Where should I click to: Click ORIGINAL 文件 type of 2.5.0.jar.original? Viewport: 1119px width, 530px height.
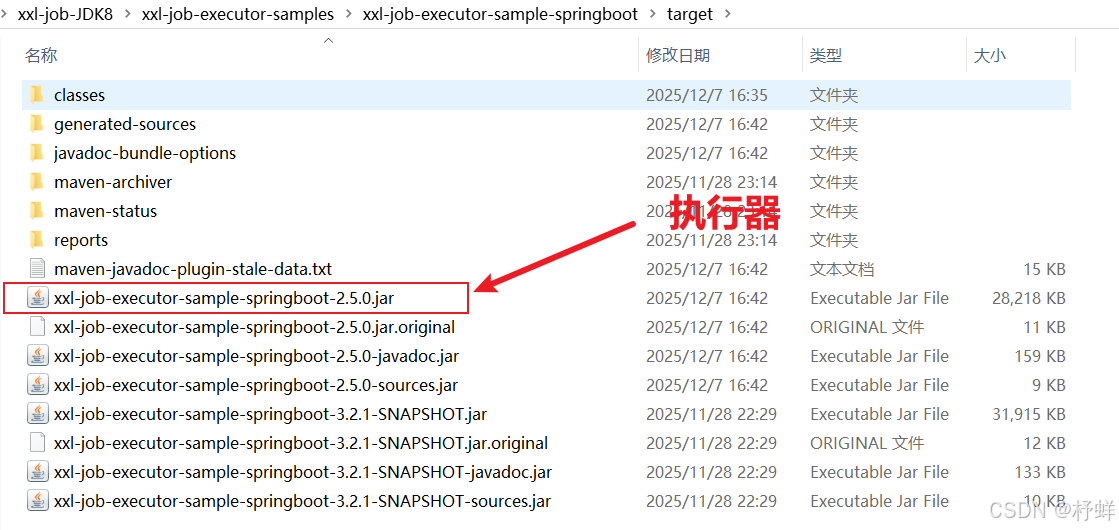[867, 327]
